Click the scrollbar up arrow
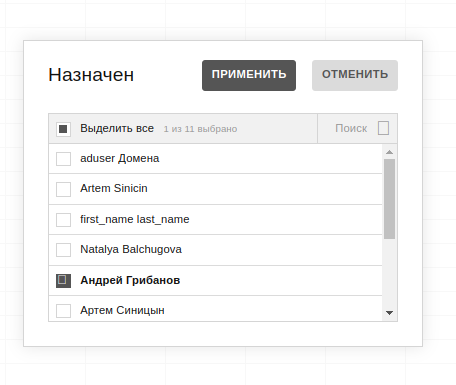Screen dimensions: 456x385 pos(389,152)
